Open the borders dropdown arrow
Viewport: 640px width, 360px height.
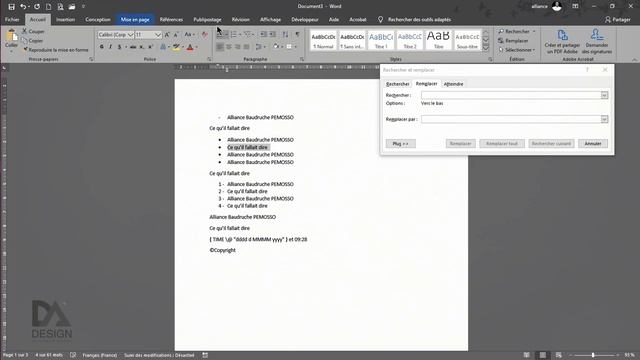tap(296, 47)
